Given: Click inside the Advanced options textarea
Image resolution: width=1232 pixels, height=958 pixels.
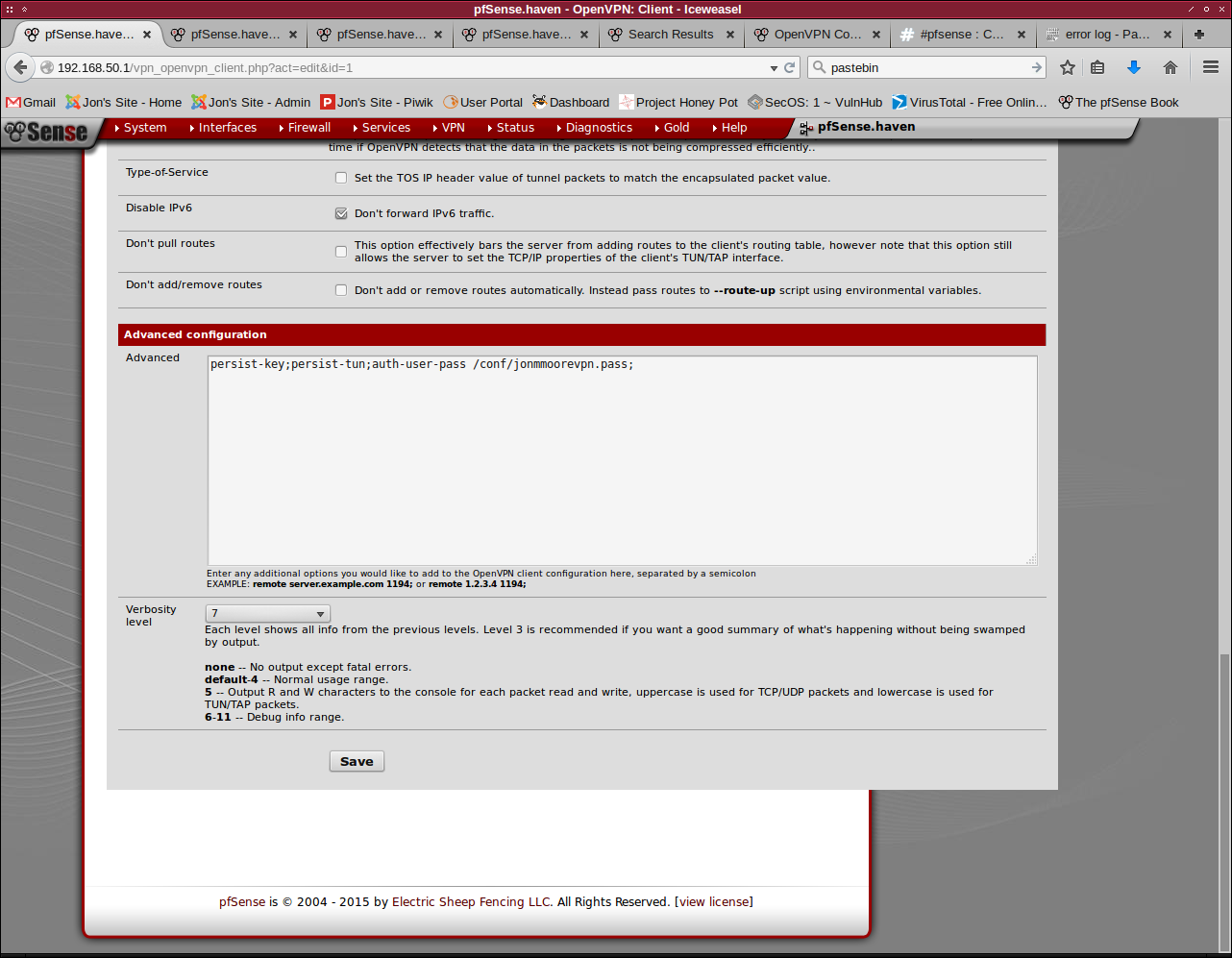Looking at the screenshot, I should click(x=622, y=460).
